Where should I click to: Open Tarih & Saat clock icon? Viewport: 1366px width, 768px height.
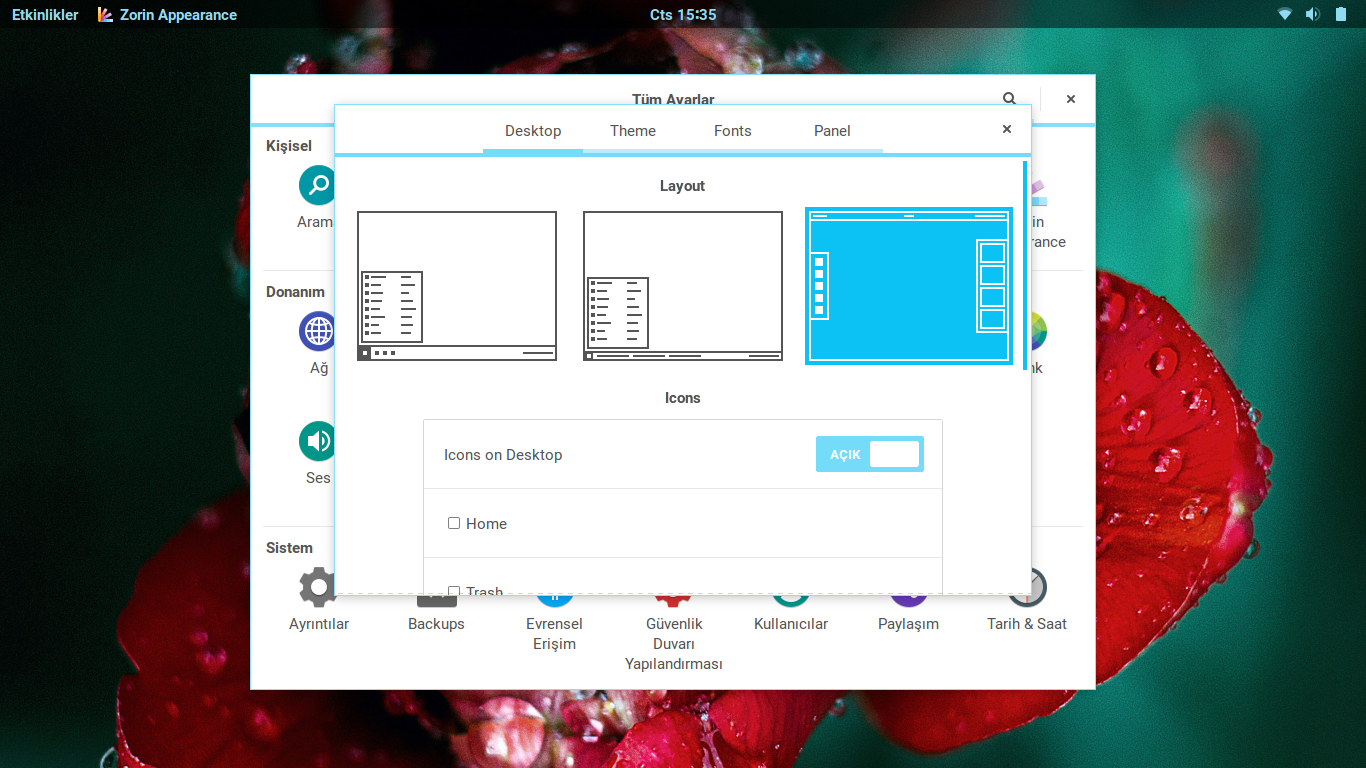[1029, 587]
